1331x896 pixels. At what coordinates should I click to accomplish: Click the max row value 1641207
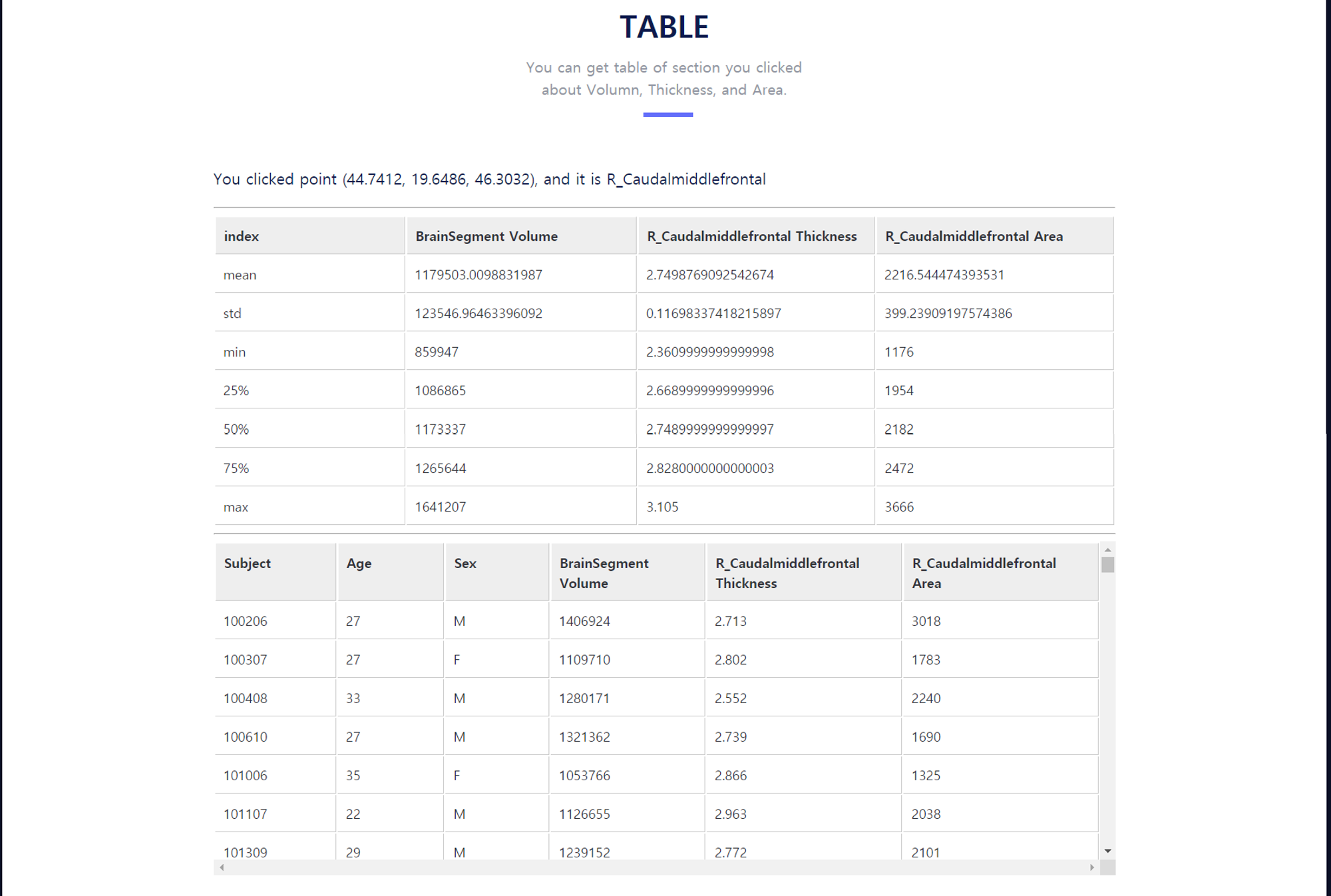click(440, 506)
